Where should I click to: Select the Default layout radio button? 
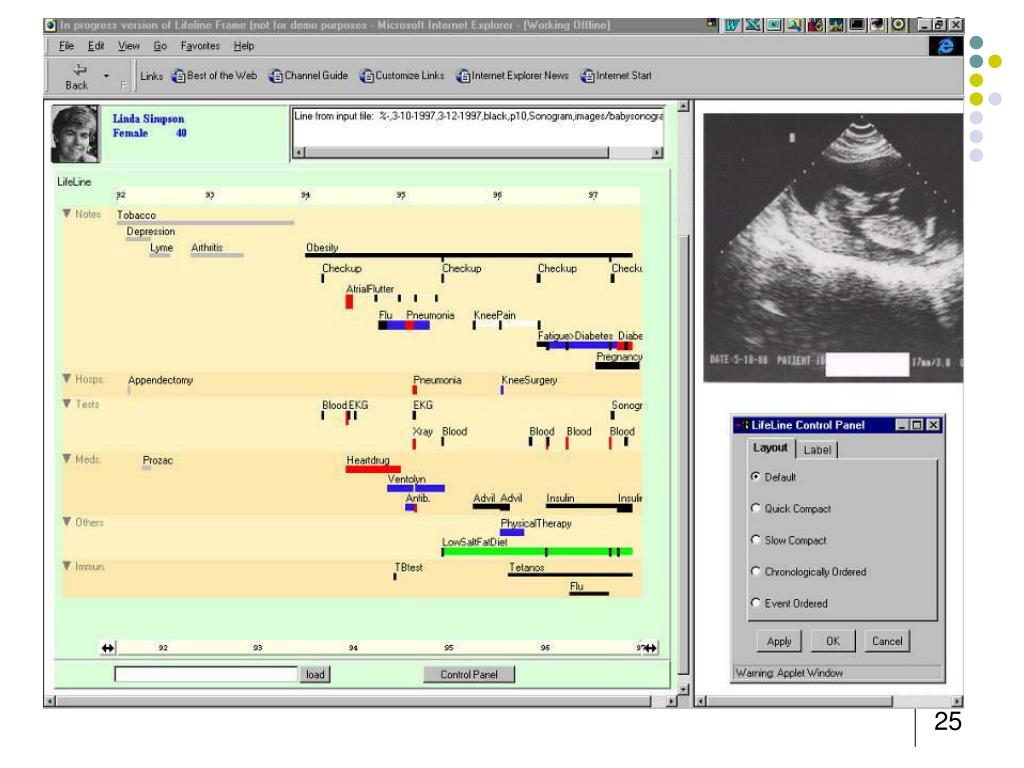[x=756, y=477]
